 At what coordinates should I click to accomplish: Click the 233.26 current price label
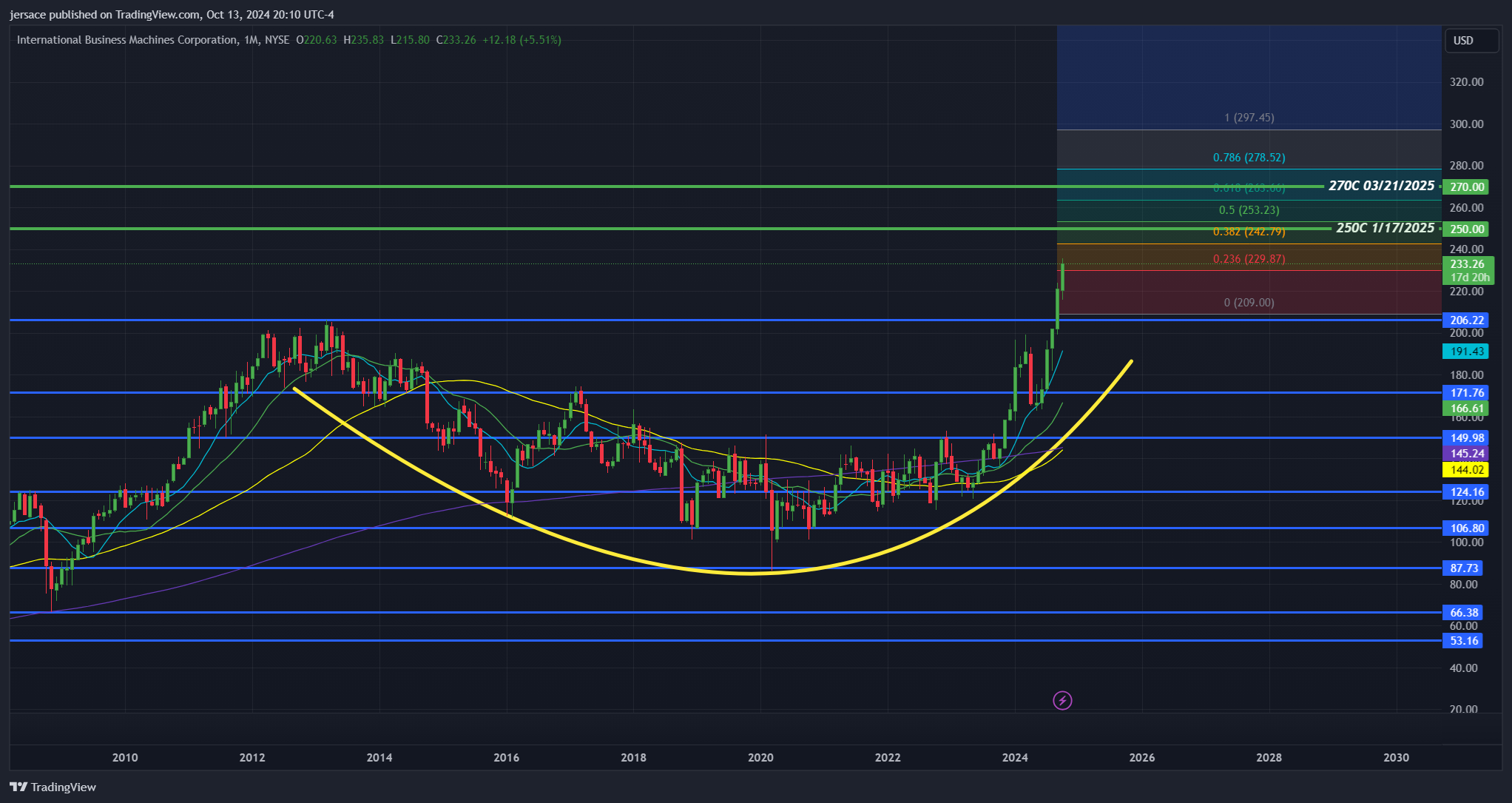pos(1468,263)
